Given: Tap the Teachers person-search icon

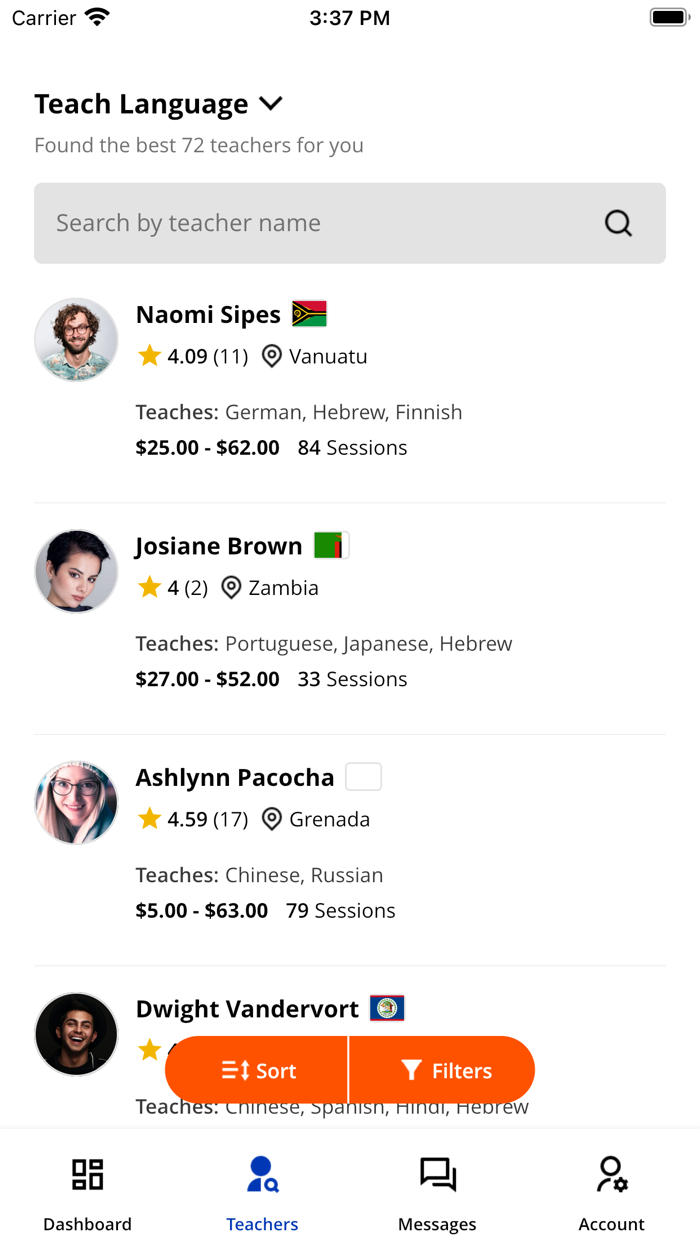Looking at the screenshot, I should tap(262, 1174).
